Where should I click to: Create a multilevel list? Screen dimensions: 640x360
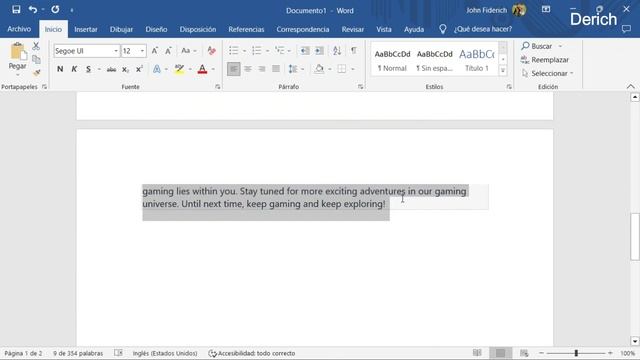coord(280,51)
